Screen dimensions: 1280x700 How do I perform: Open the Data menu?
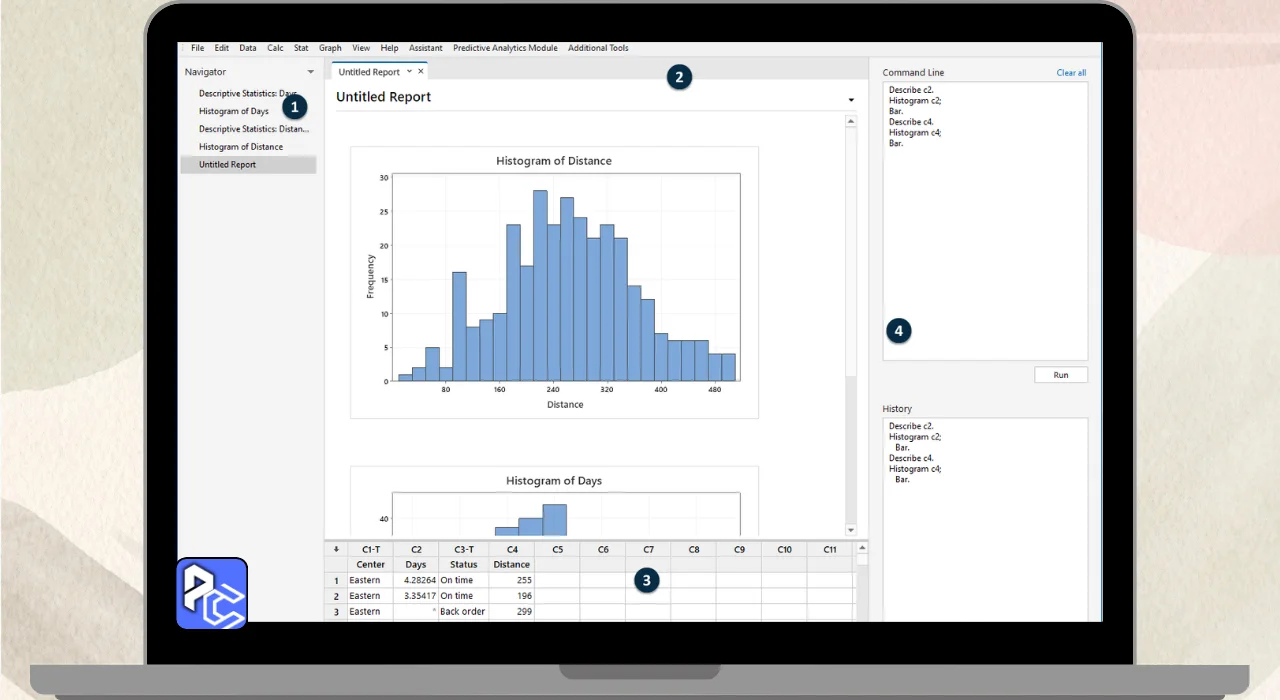pos(248,48)
